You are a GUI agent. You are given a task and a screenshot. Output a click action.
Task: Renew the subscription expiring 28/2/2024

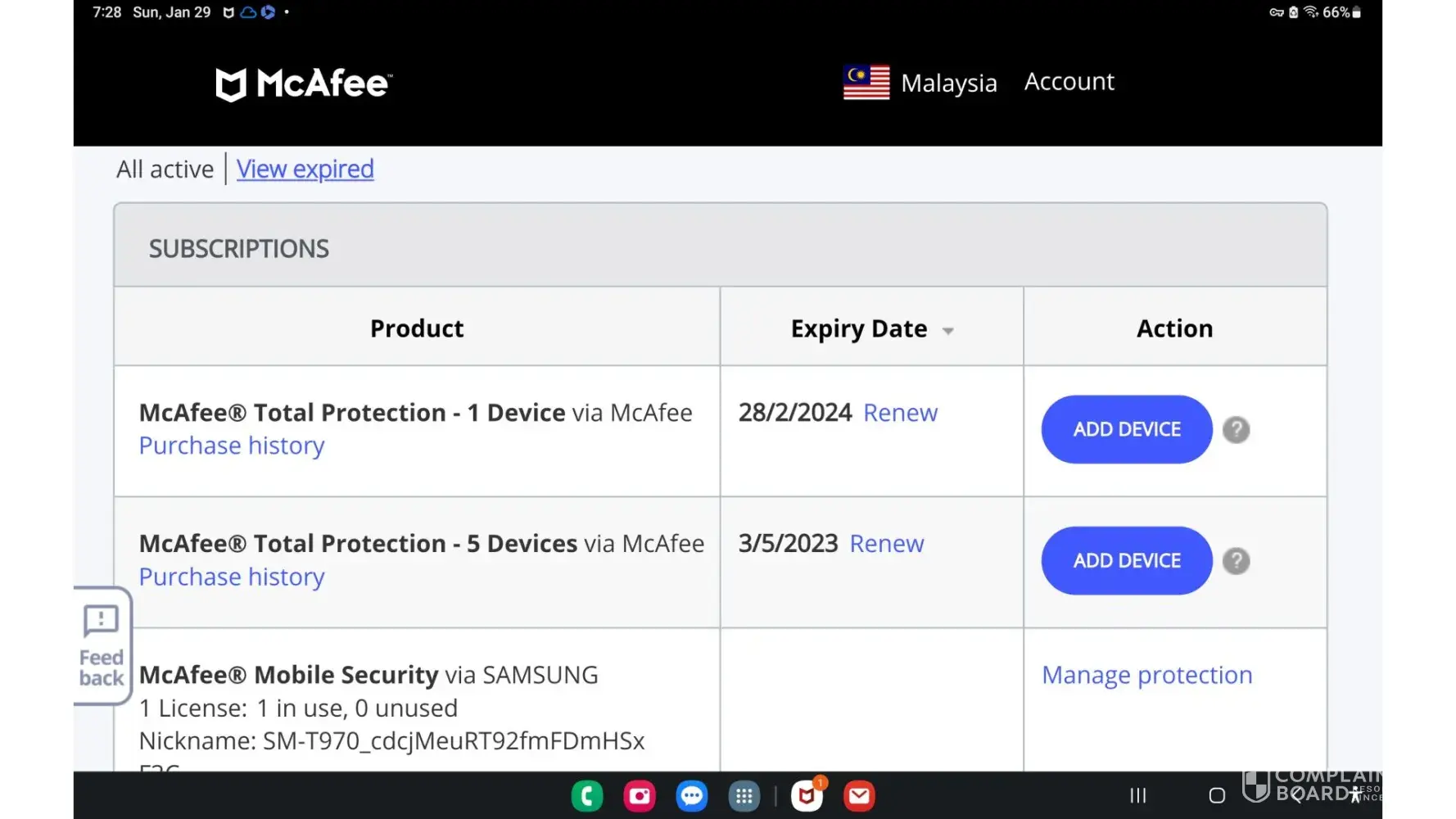tap(900, 413)
